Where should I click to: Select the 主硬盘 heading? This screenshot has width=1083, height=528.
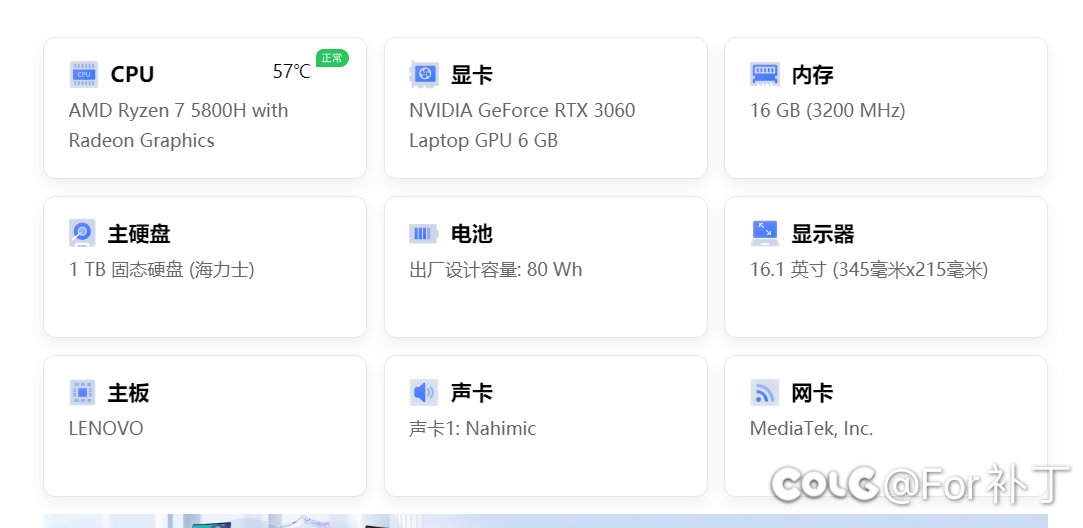(x=139, y=234)
